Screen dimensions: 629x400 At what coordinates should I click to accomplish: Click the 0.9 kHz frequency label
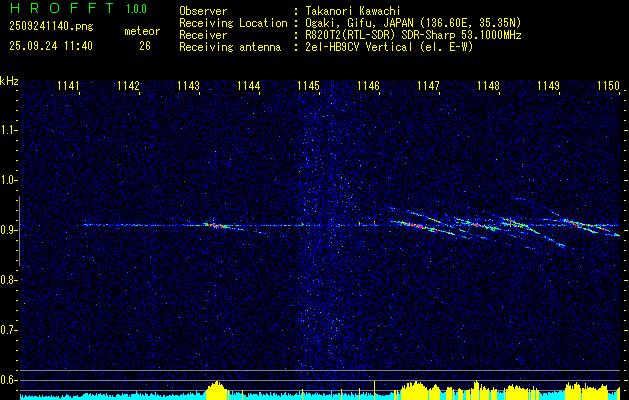[8, 230]
